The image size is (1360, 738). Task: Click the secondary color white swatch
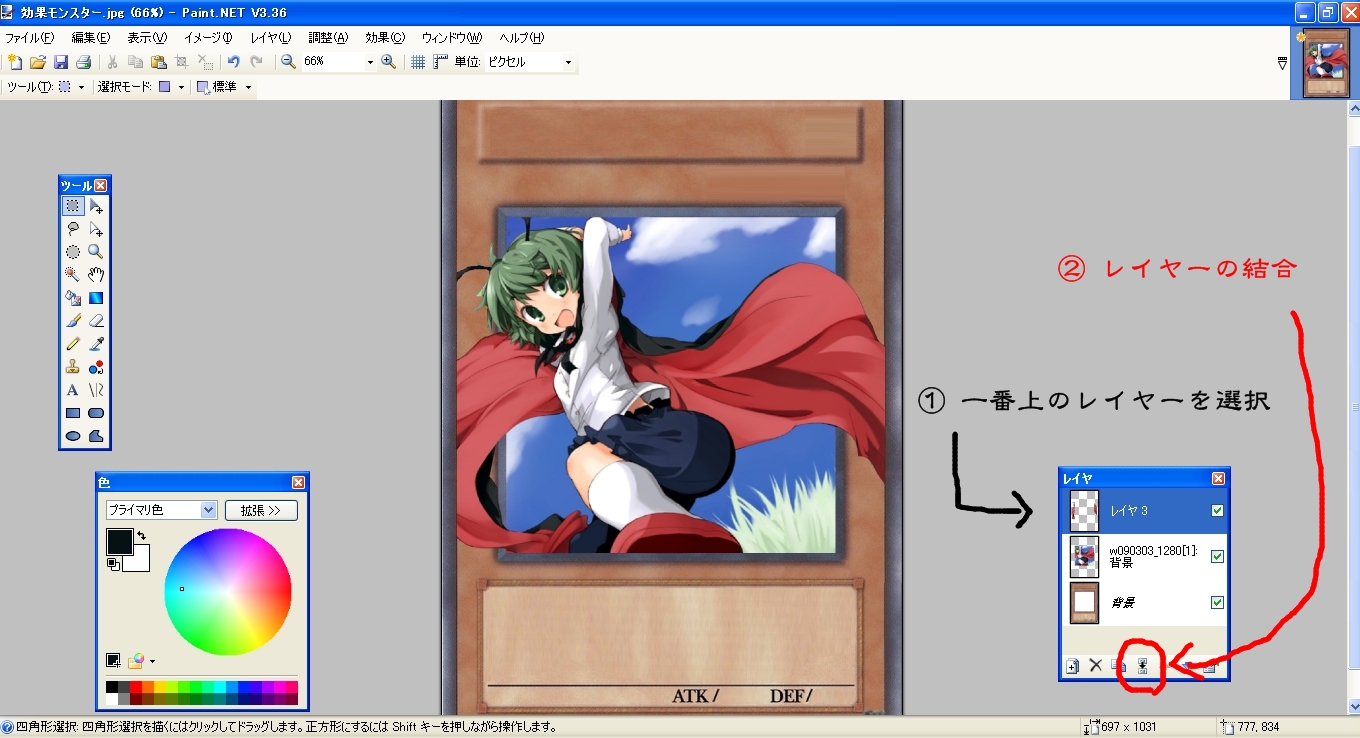(140, 562)
